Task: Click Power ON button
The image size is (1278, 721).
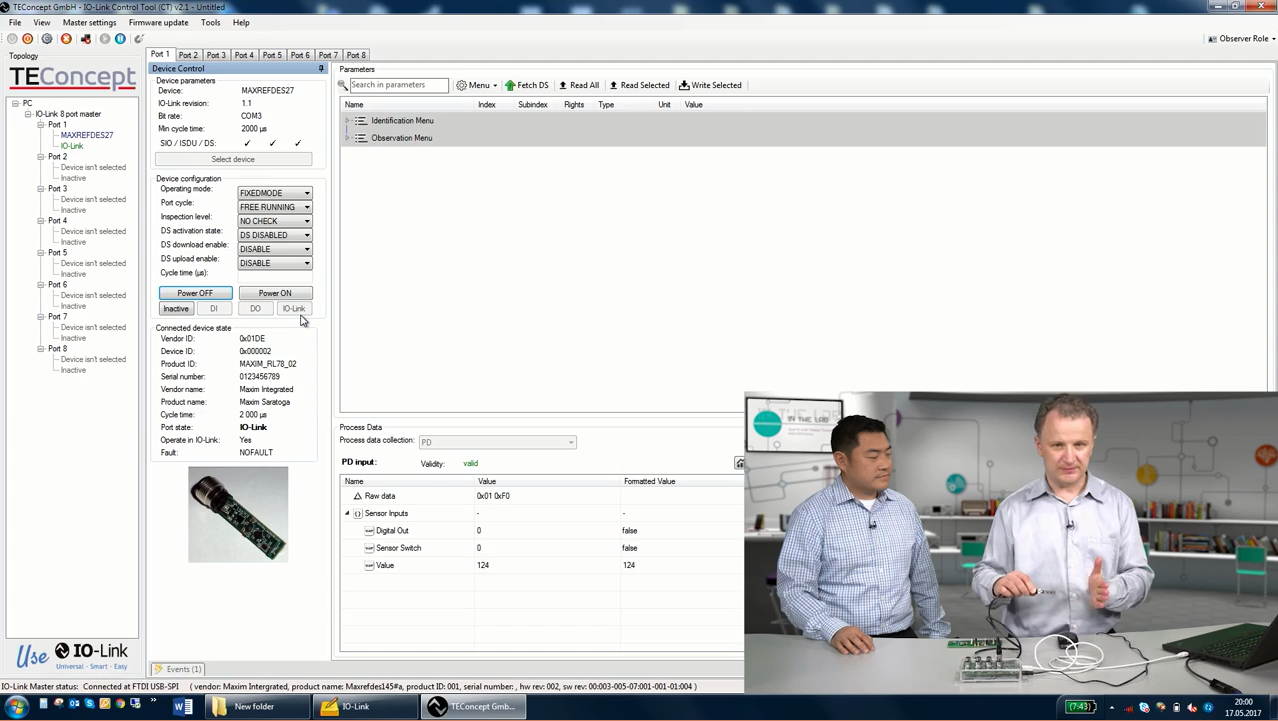Action: [275, 293]
